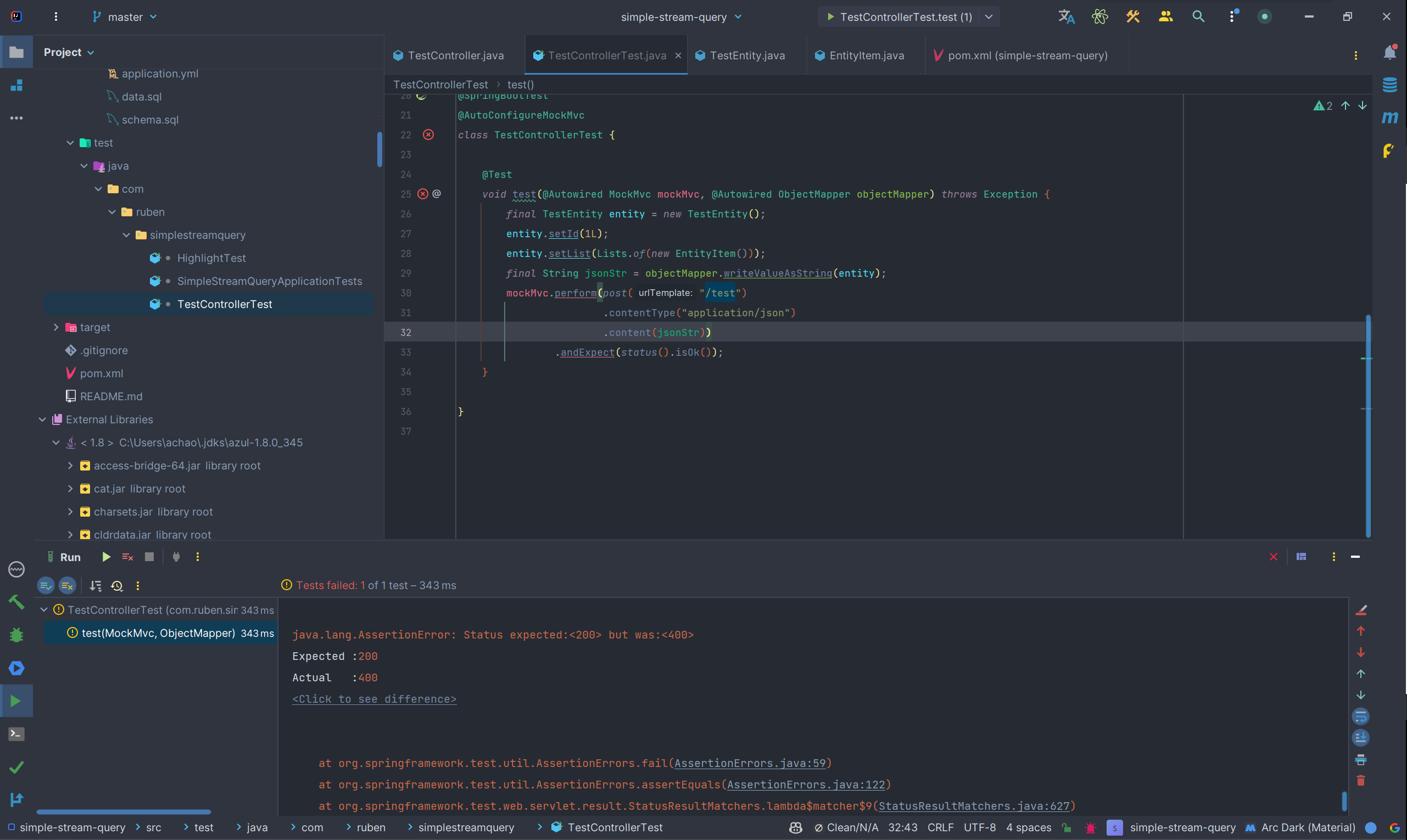Click the Search Everywhere magnifier icon

pyautogui.click(x=1198, y=17)
